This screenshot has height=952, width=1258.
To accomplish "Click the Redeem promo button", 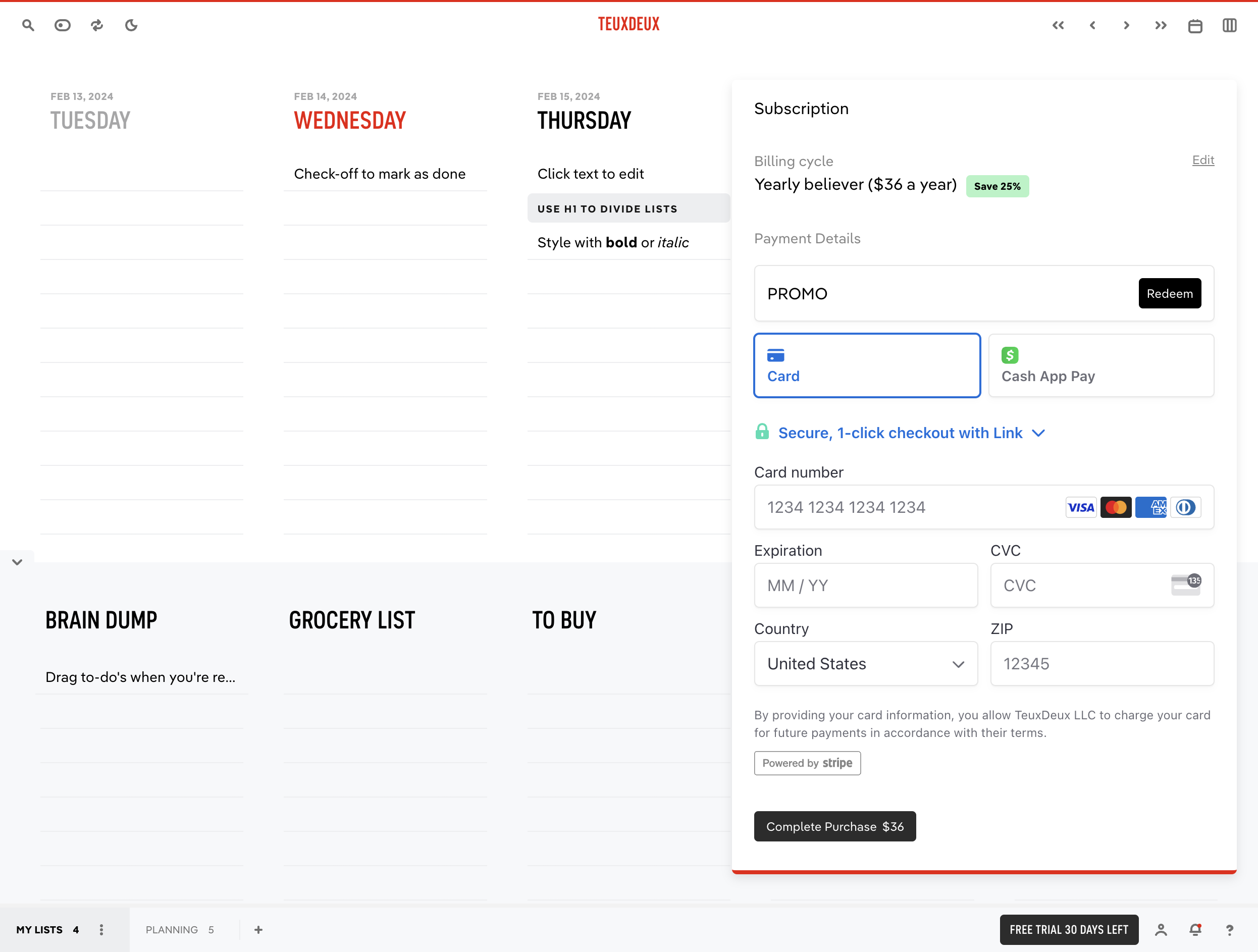I will point(1169,293).
